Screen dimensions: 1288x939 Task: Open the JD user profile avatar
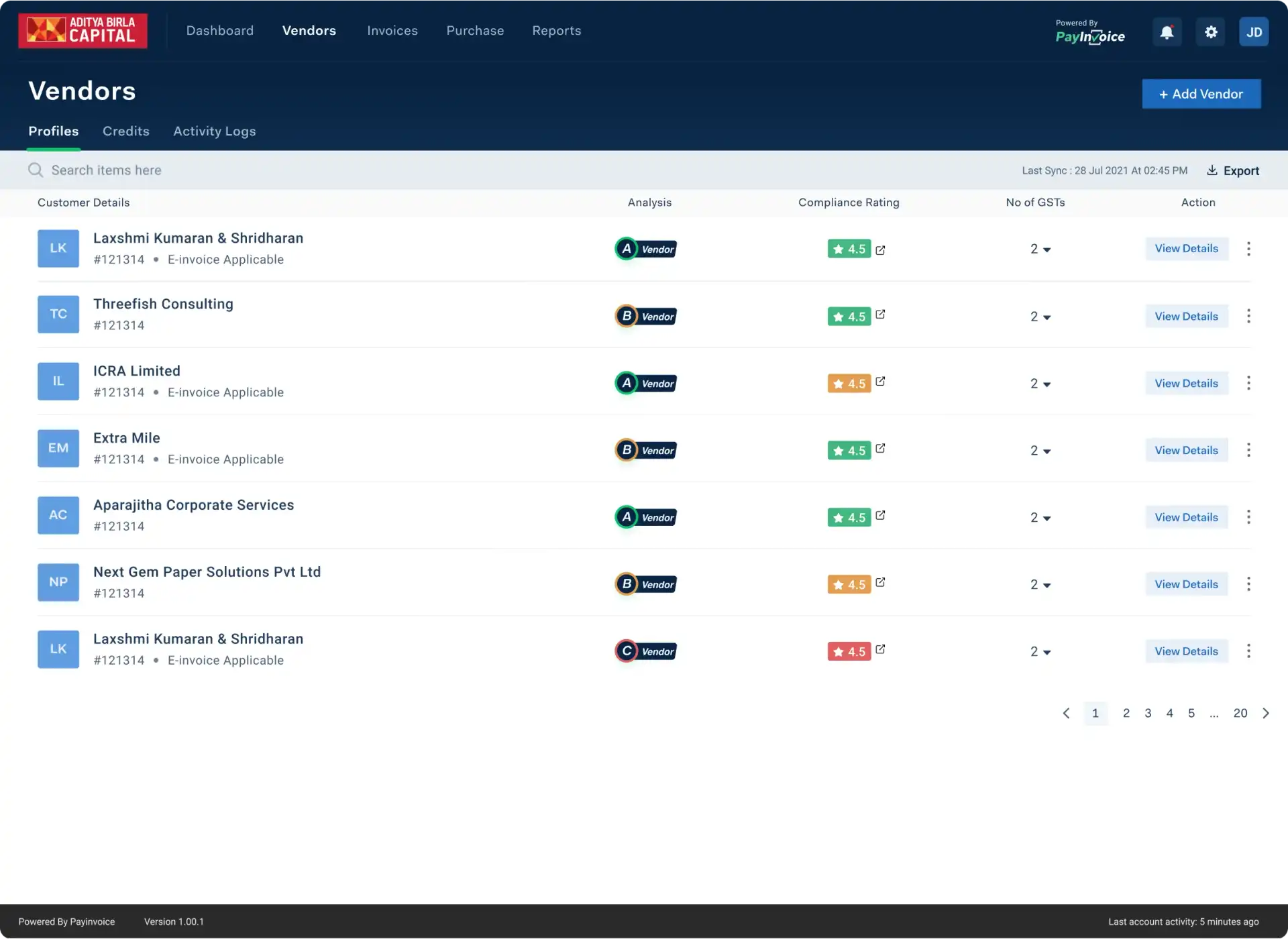click(1253, 32)
